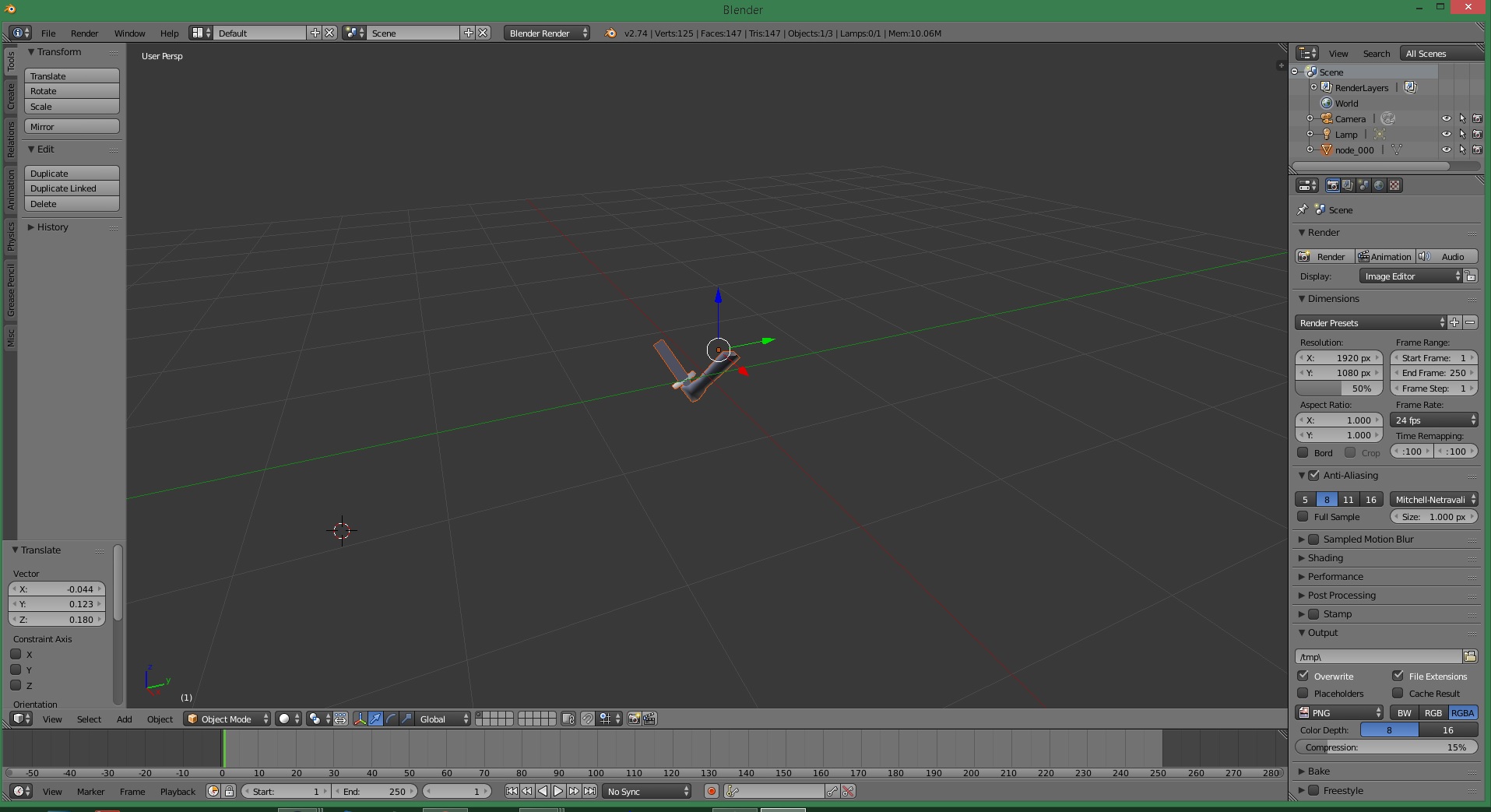Enable the Overwrite checkbox

pos(1303,676)
